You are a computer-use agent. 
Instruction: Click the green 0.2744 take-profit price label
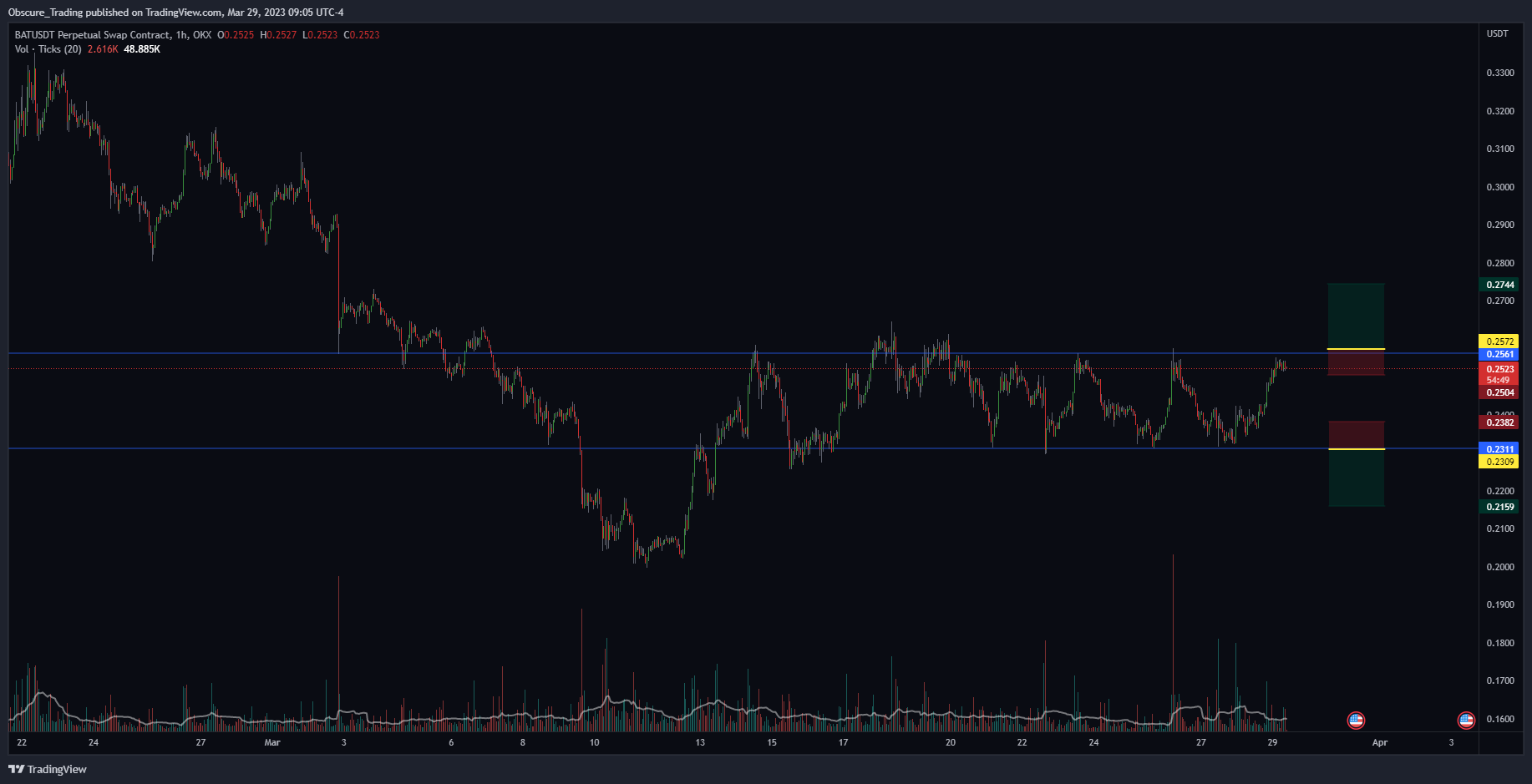(1500, 285)
